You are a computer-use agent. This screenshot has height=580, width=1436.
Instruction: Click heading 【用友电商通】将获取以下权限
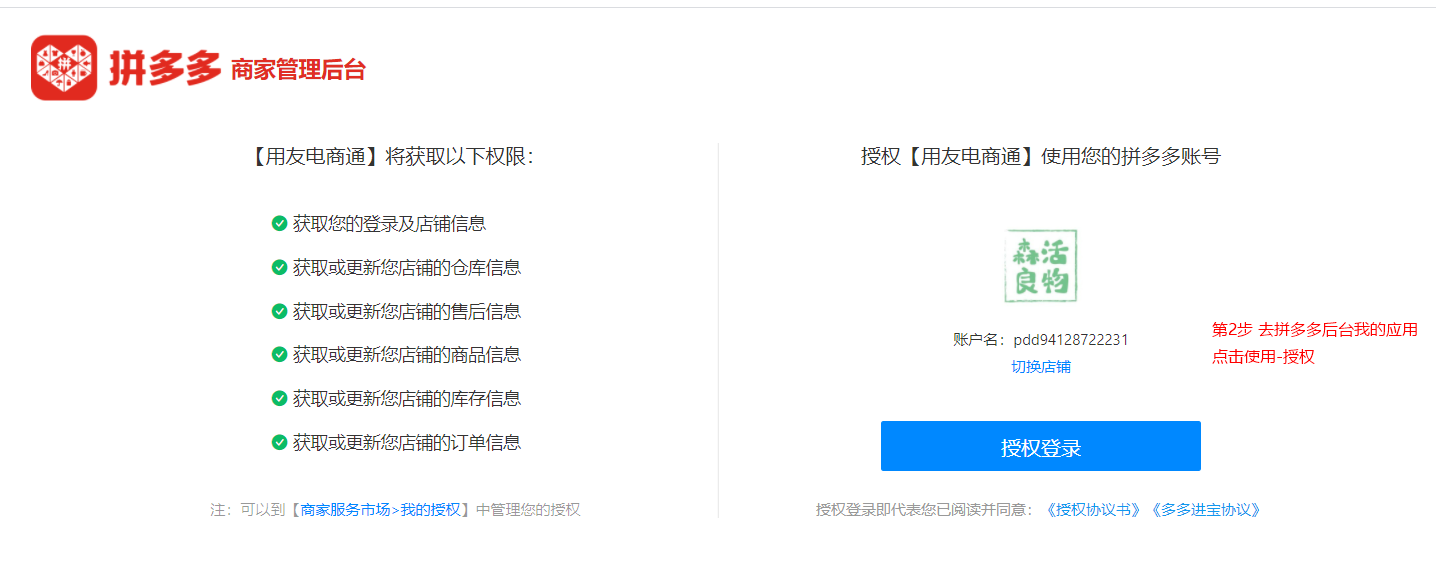click(390, 157)
